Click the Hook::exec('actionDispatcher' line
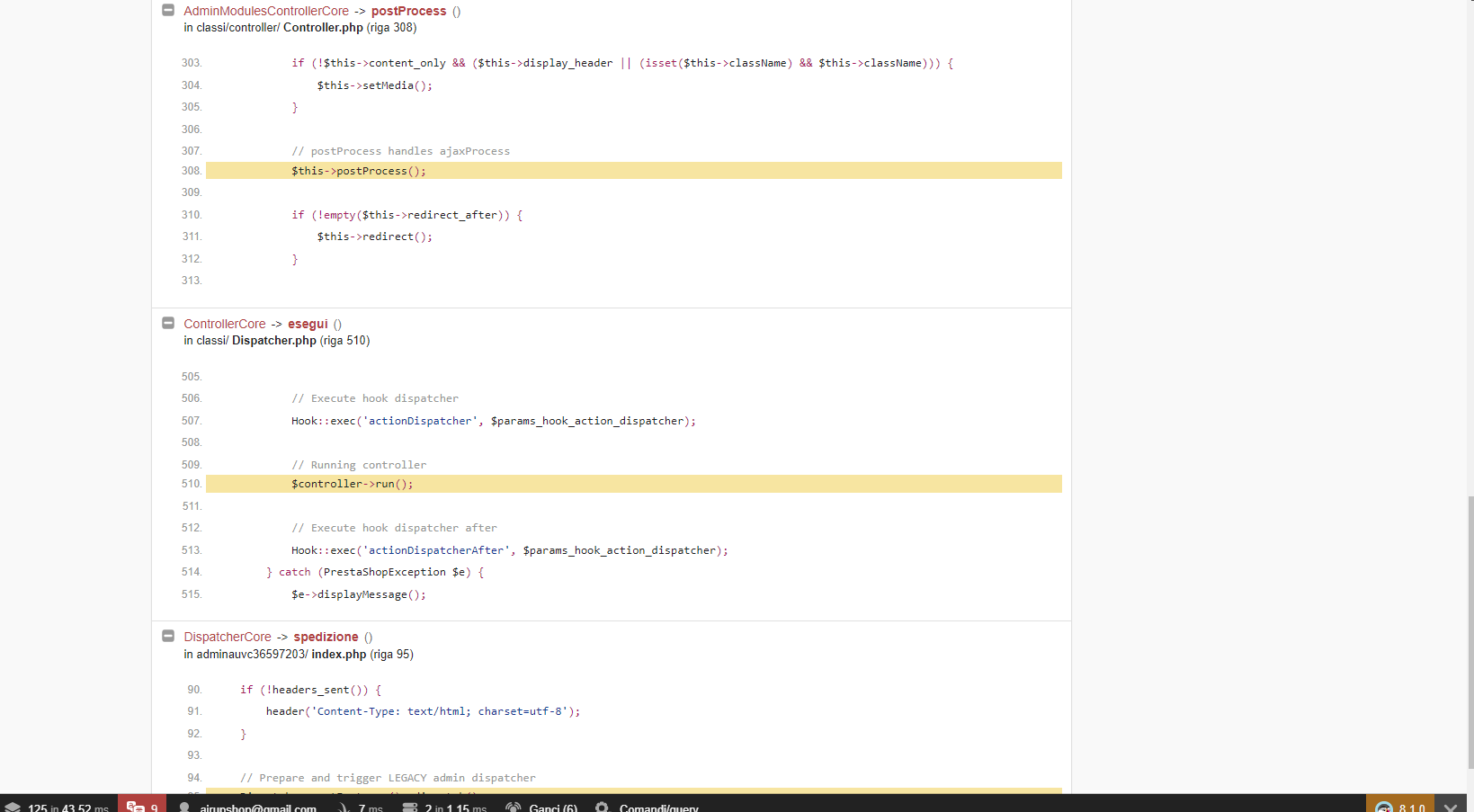Viewport: 1474px width, 812px height. (493, 421)
